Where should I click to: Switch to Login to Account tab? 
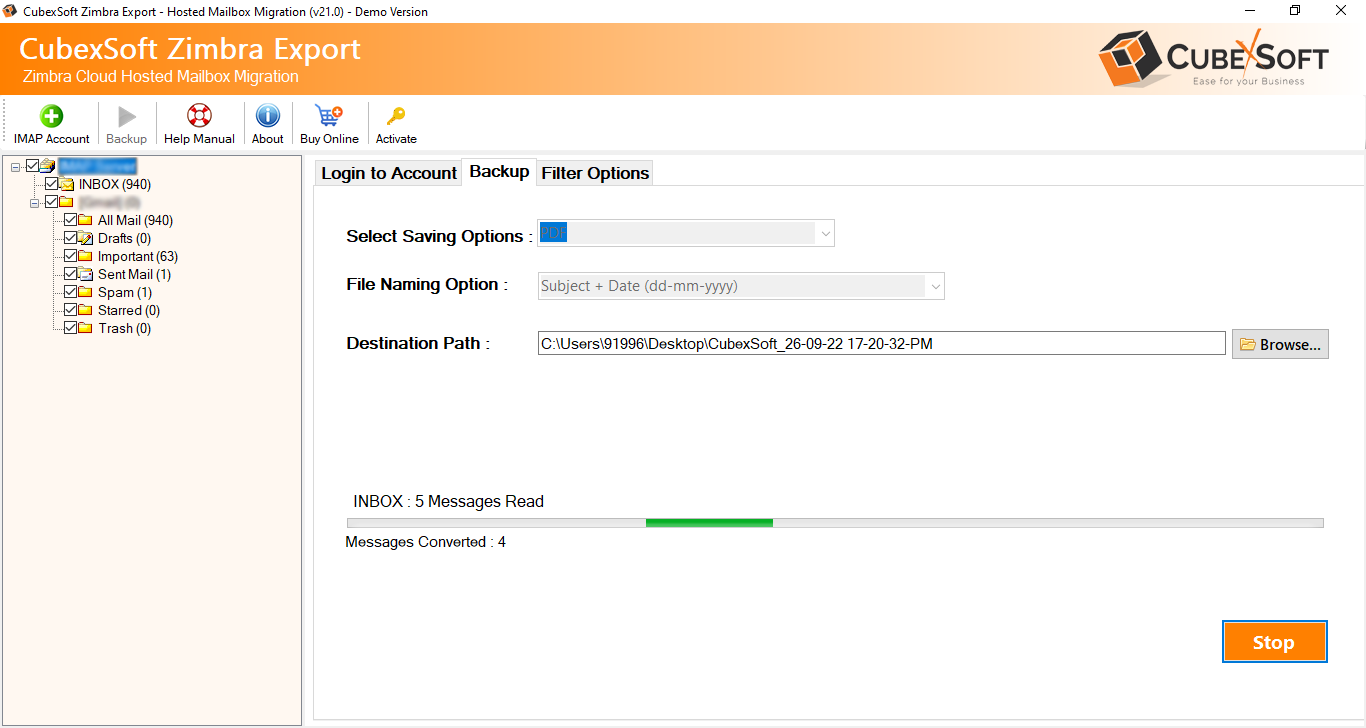pyautogui.click(x=389, y=173)
